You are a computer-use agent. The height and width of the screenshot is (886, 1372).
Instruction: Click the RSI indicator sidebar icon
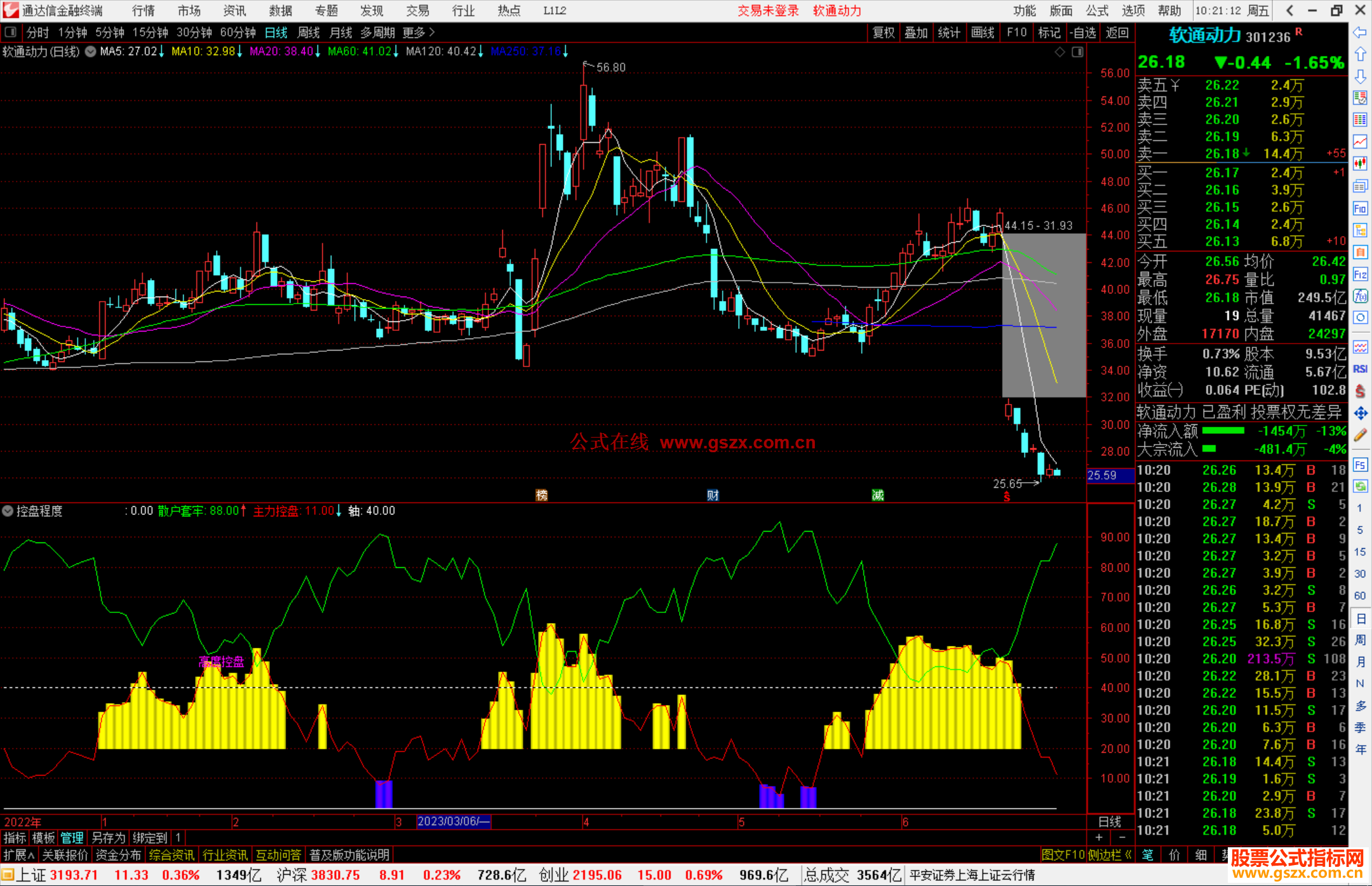[1360, 369]
